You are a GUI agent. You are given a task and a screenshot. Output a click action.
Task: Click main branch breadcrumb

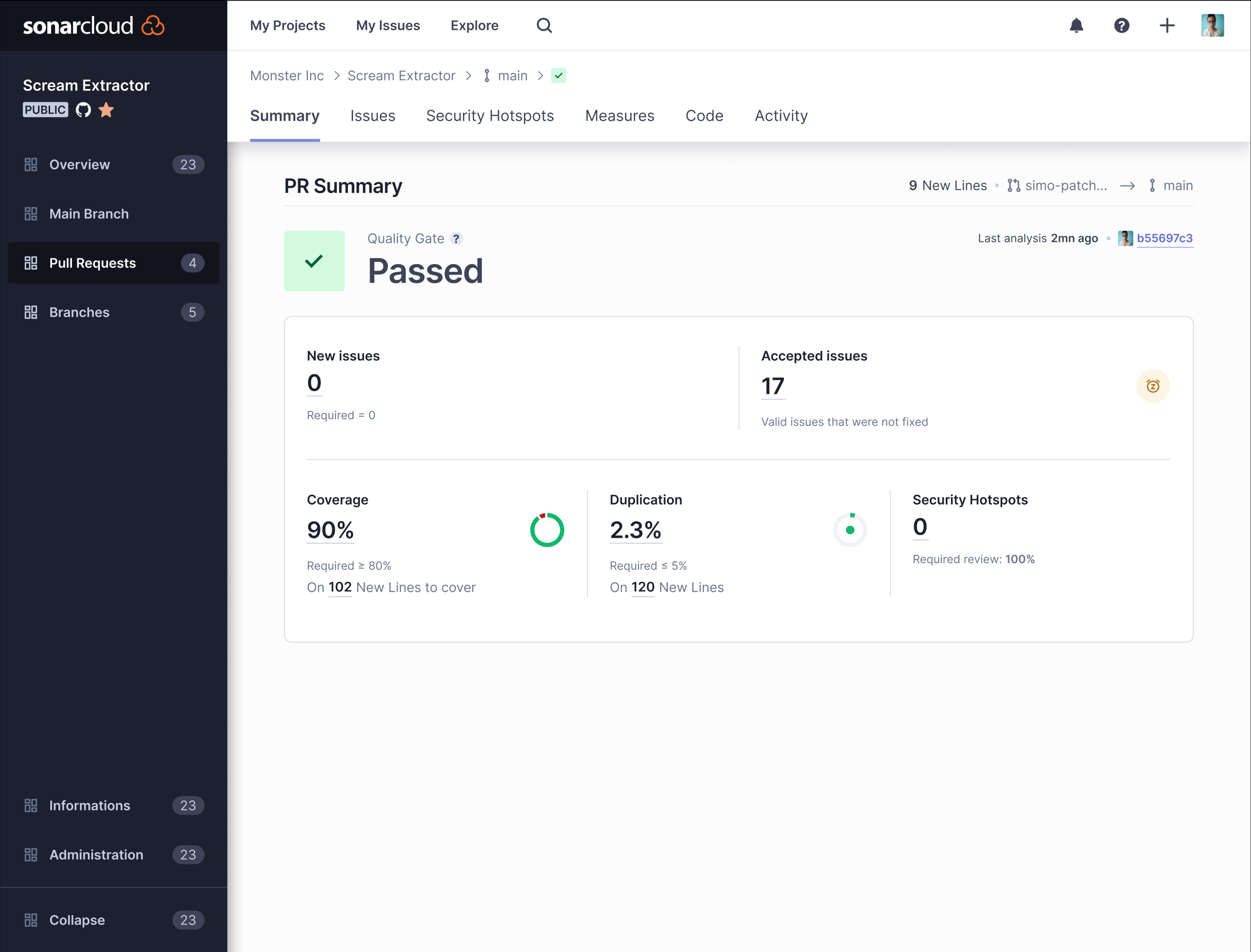pos(512,75)
